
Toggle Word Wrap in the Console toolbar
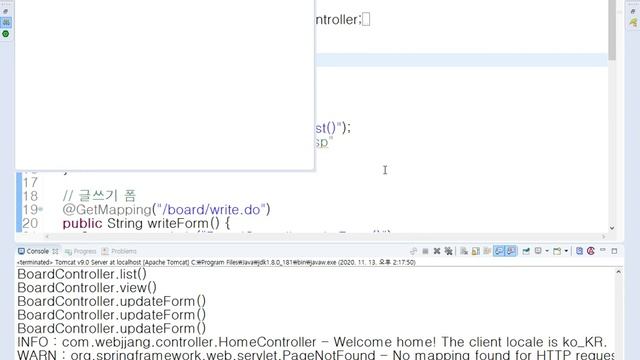[487, 251]
